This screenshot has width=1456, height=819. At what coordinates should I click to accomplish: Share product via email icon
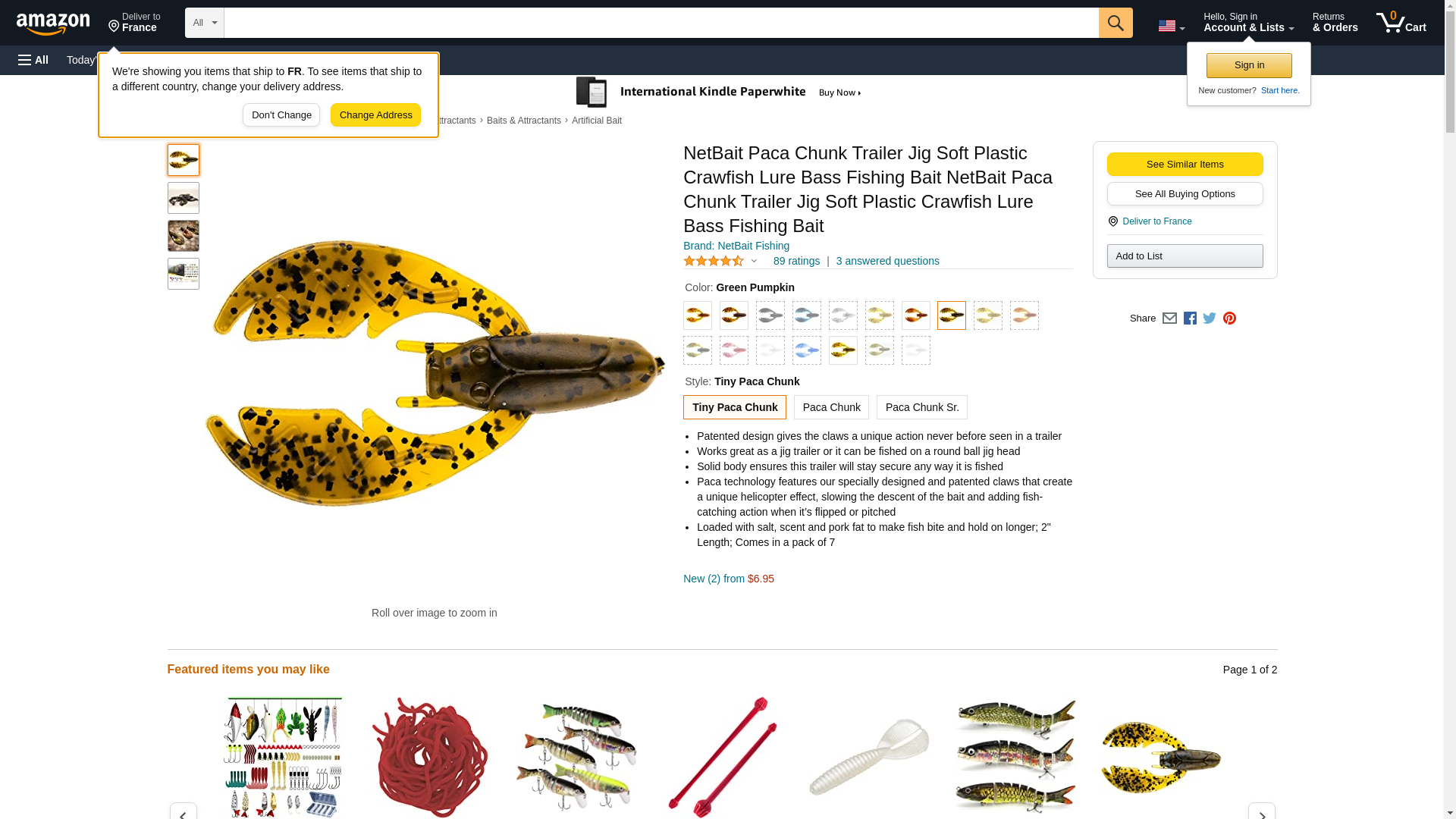[x=1169, y=318]
